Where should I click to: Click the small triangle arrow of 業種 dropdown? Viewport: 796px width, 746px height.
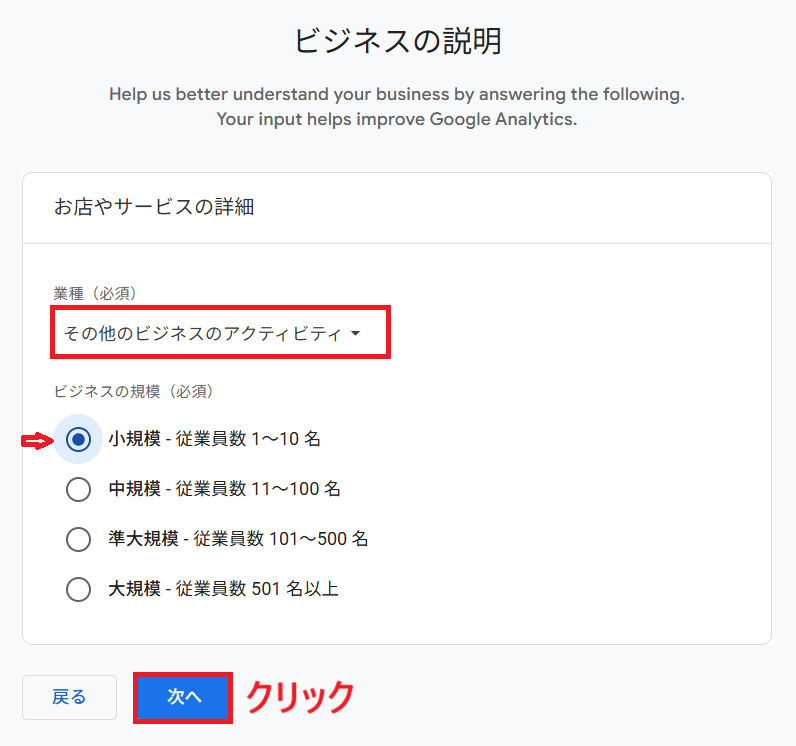[x=356, y=334]
